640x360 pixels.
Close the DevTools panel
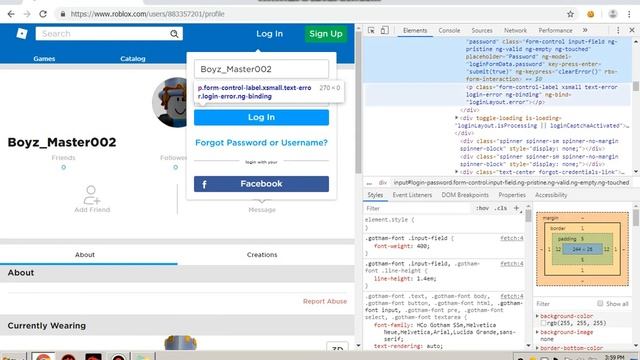coord(631,30)
